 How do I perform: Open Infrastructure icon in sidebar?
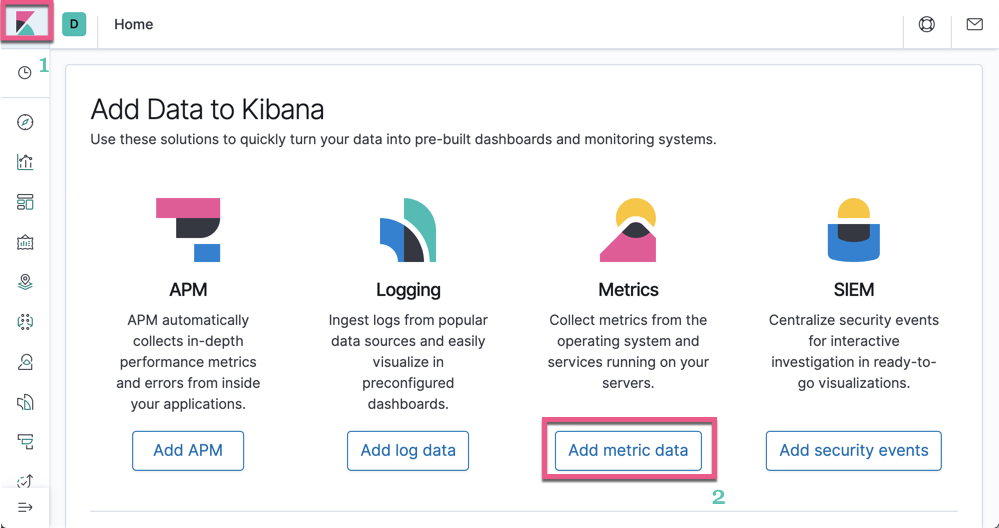[25, 362]
